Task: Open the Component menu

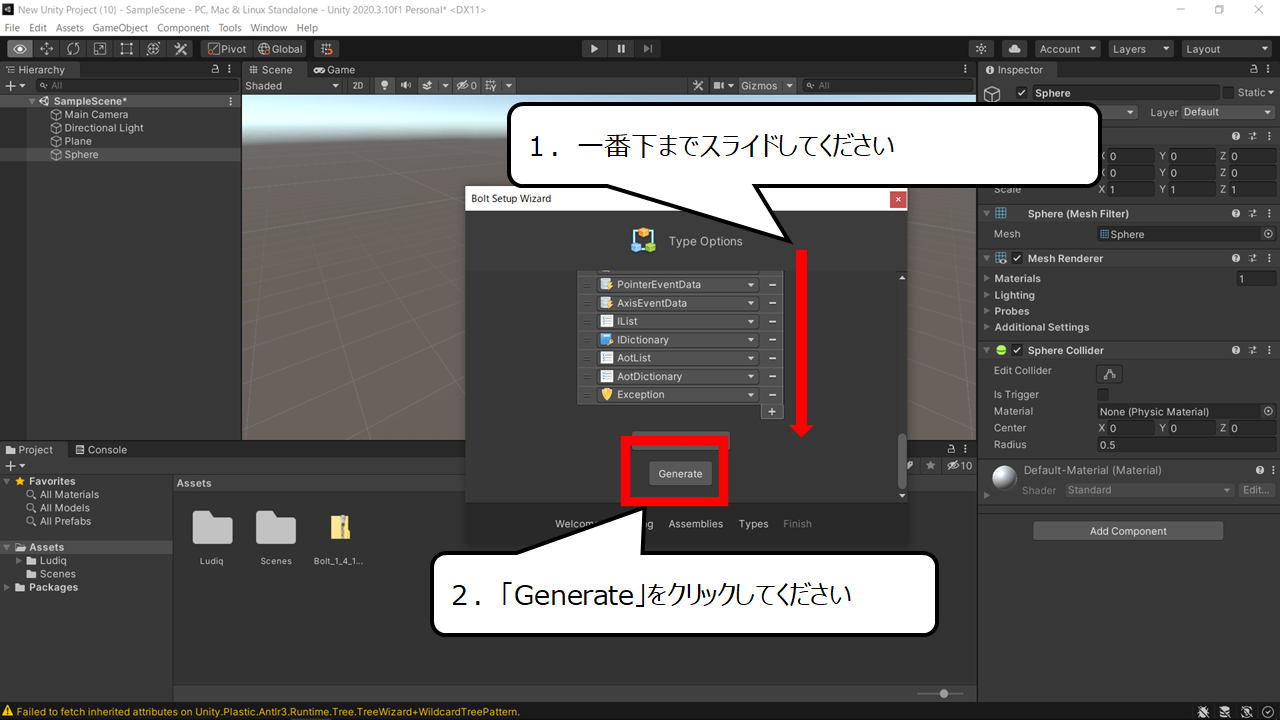Action: coord(183,28)
